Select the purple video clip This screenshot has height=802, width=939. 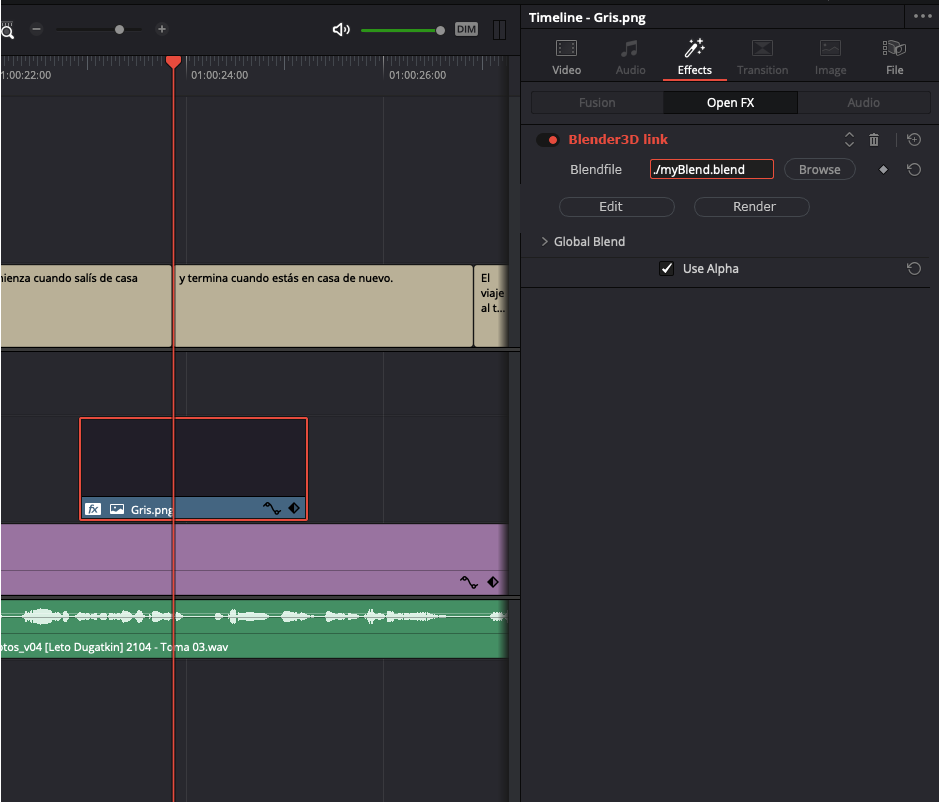pyautogui.click(x=254, y=559)
